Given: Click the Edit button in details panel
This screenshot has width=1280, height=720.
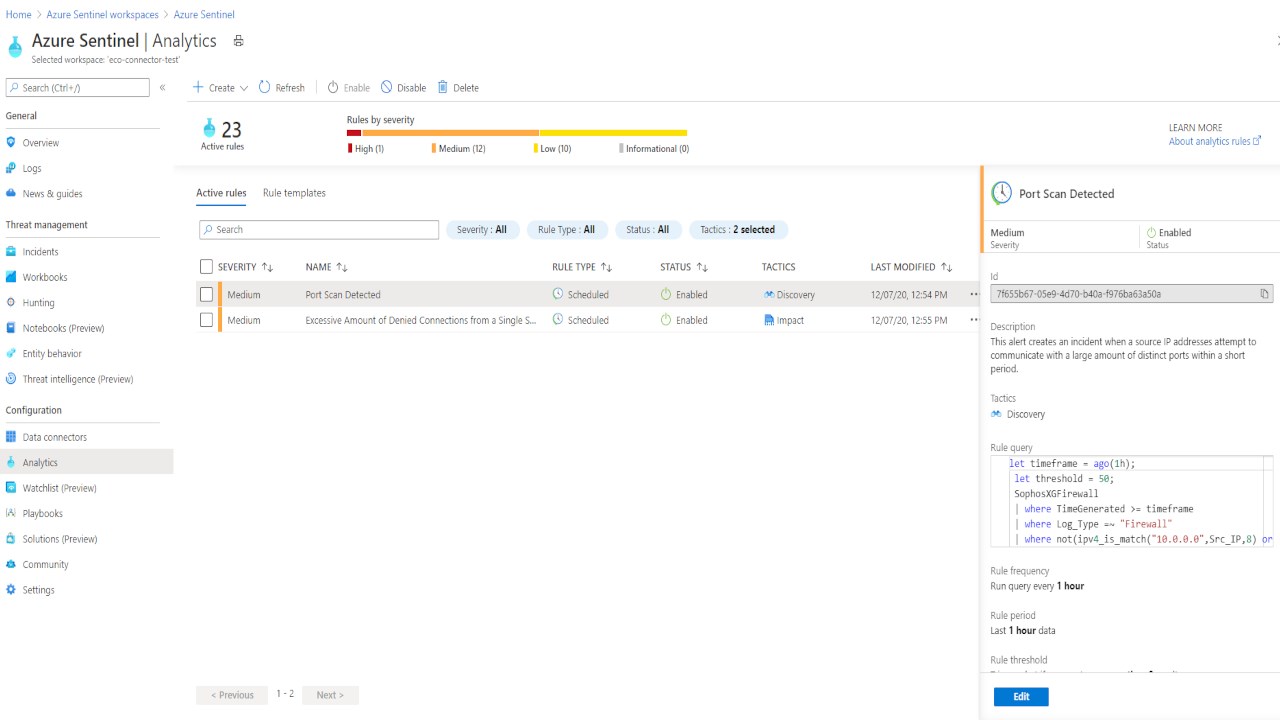Looking at the screenshot, I should click(x=1021, y=697).
